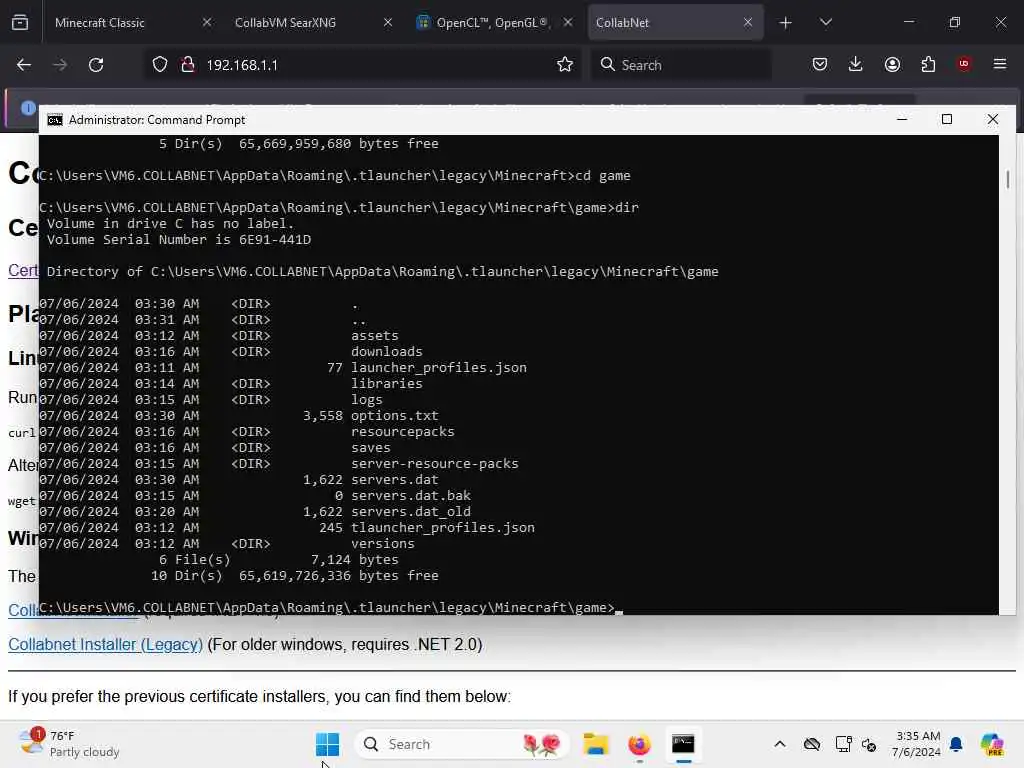Switch to OpenCL, OpenGL tab
Viewport: 1024px width, 768px height.
coord(494,22)
